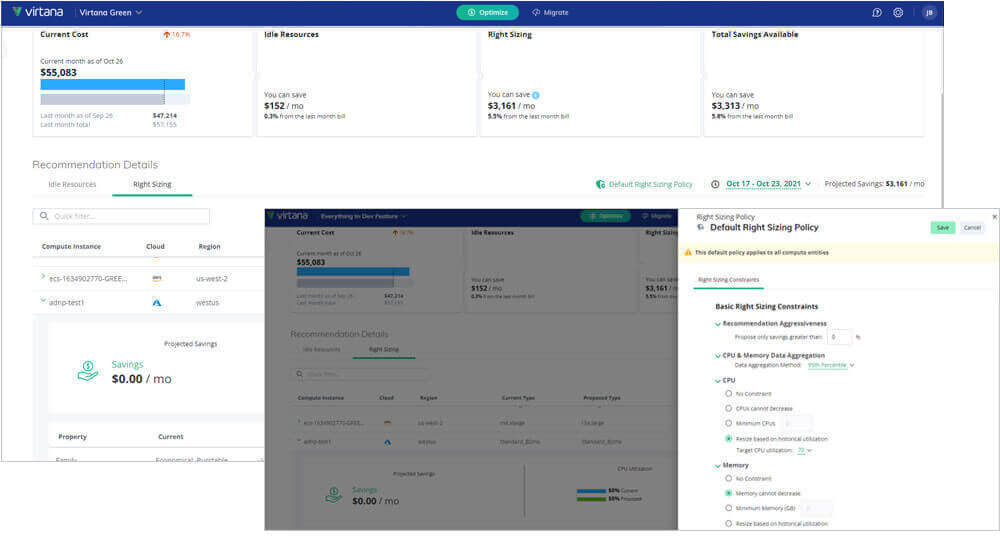The height and width of the screenshot is (559, 1000).
Task: Open the settings gear in top bar
Action: [x=898, y=12]
